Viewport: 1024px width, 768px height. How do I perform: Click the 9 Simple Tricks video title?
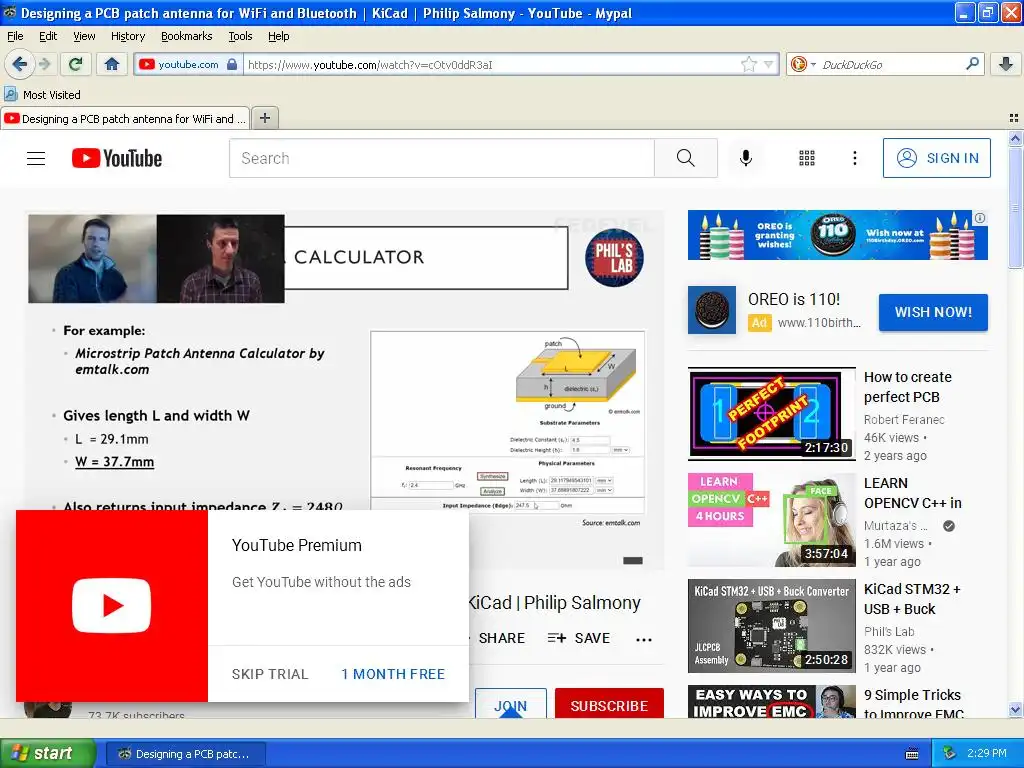(913, 704)
